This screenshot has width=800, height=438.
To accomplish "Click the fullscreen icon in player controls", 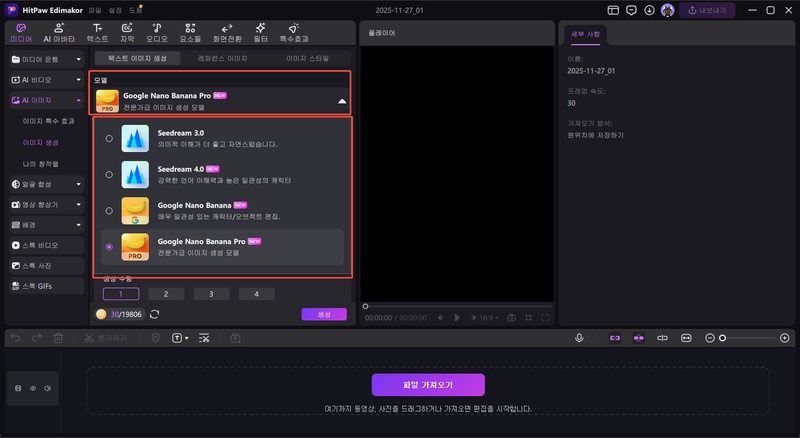I will (545, 318).
